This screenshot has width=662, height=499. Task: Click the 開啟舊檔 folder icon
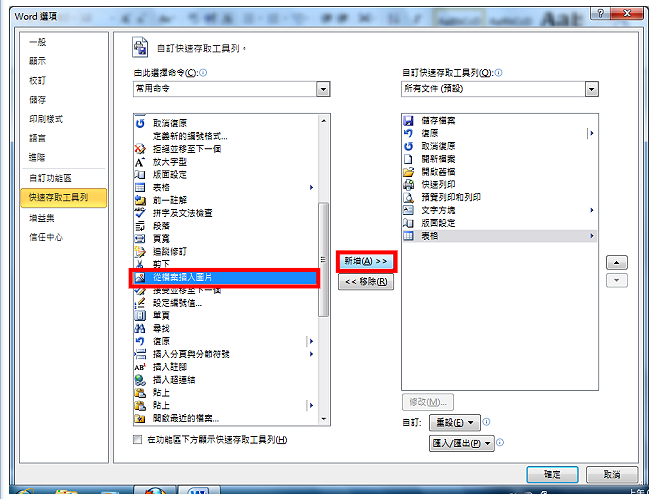click(x=408, y=172)
